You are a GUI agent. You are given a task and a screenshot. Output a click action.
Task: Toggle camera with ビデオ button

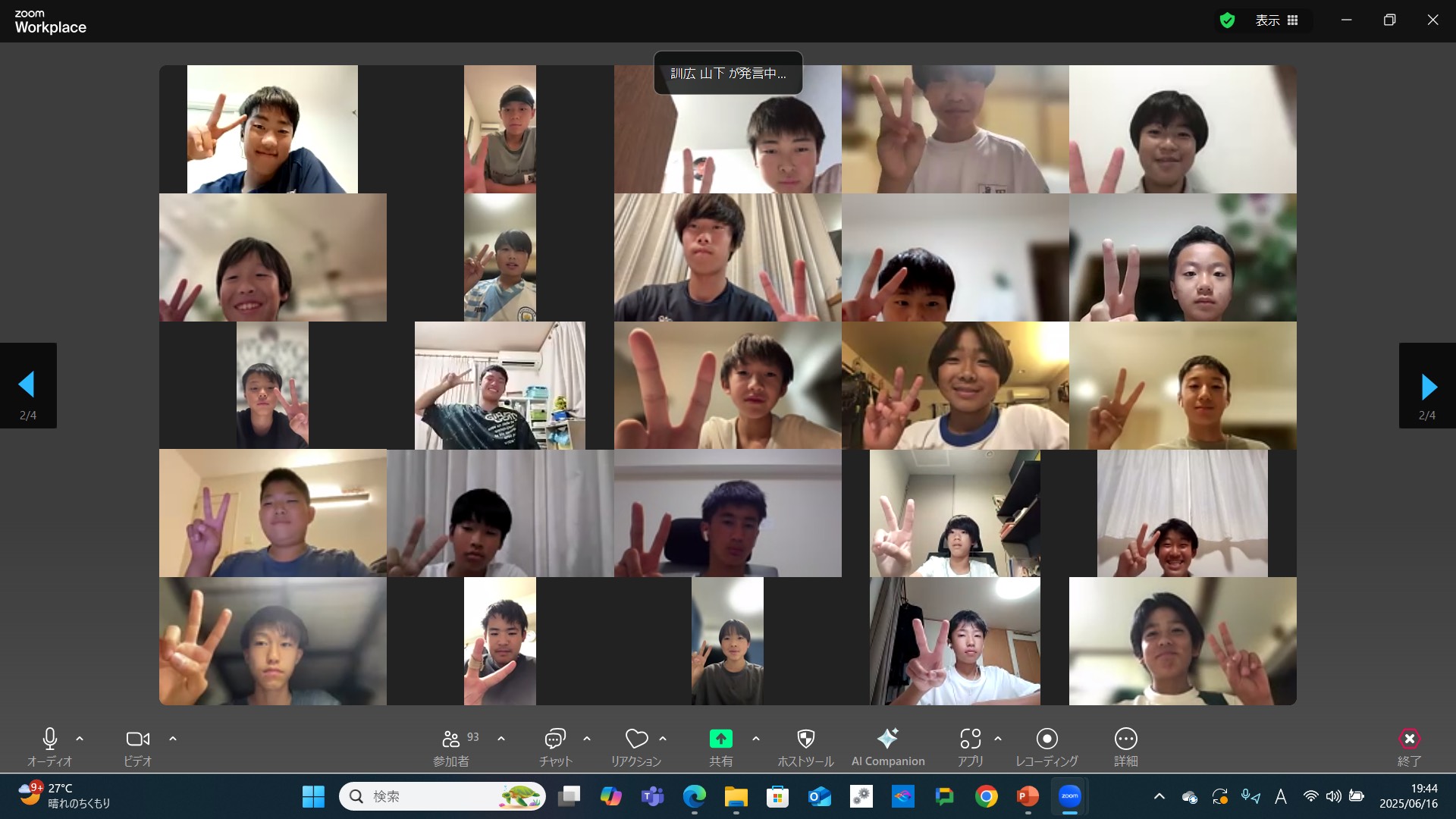[x=138, y=747]
